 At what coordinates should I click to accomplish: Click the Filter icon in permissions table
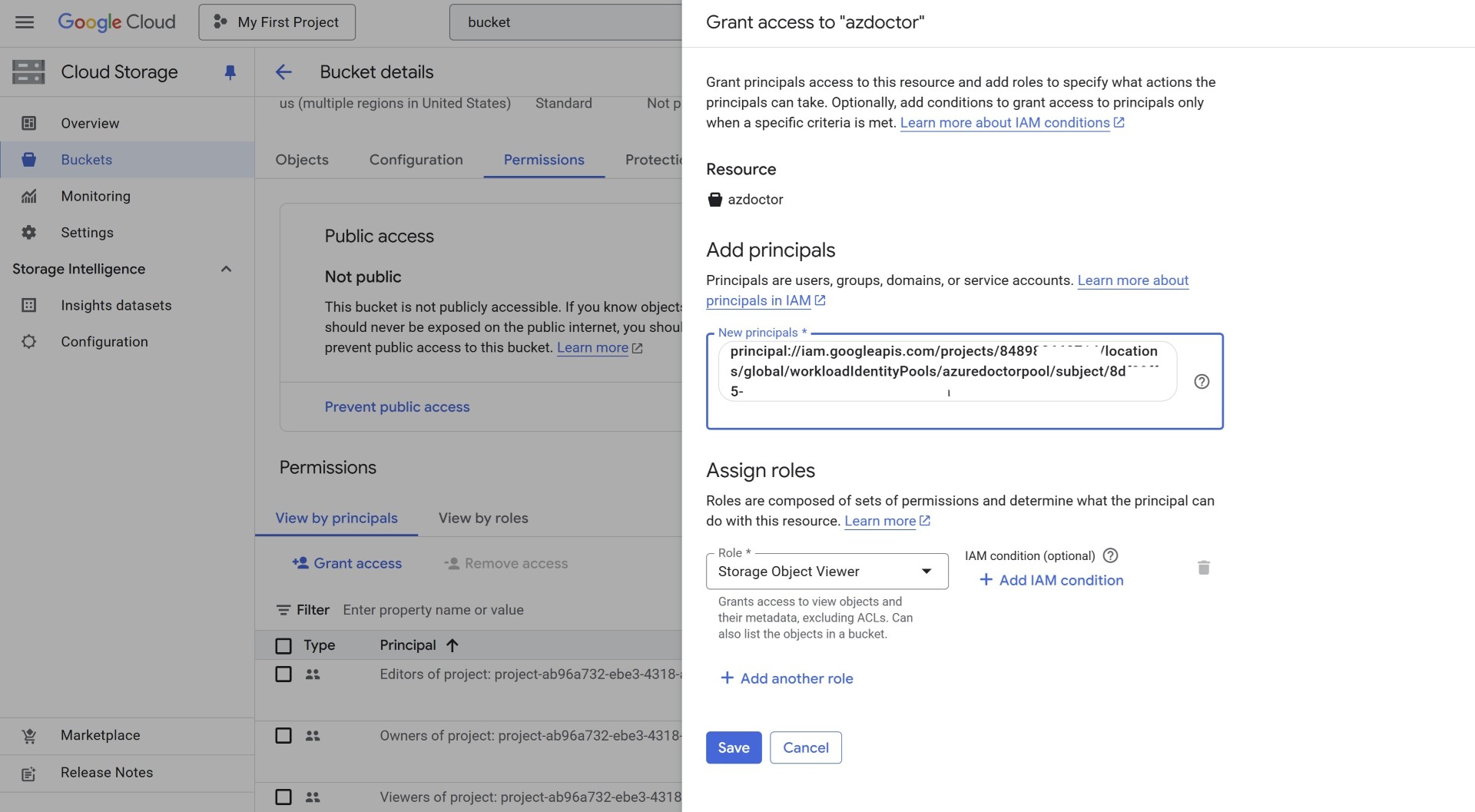283,610
